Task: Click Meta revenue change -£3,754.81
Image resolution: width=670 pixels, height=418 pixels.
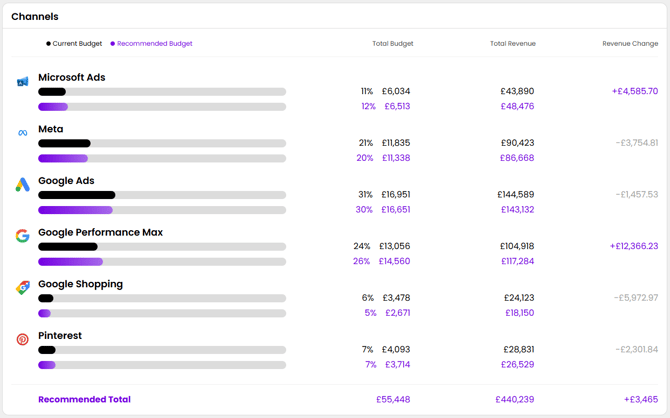Action: coord(637,143)
